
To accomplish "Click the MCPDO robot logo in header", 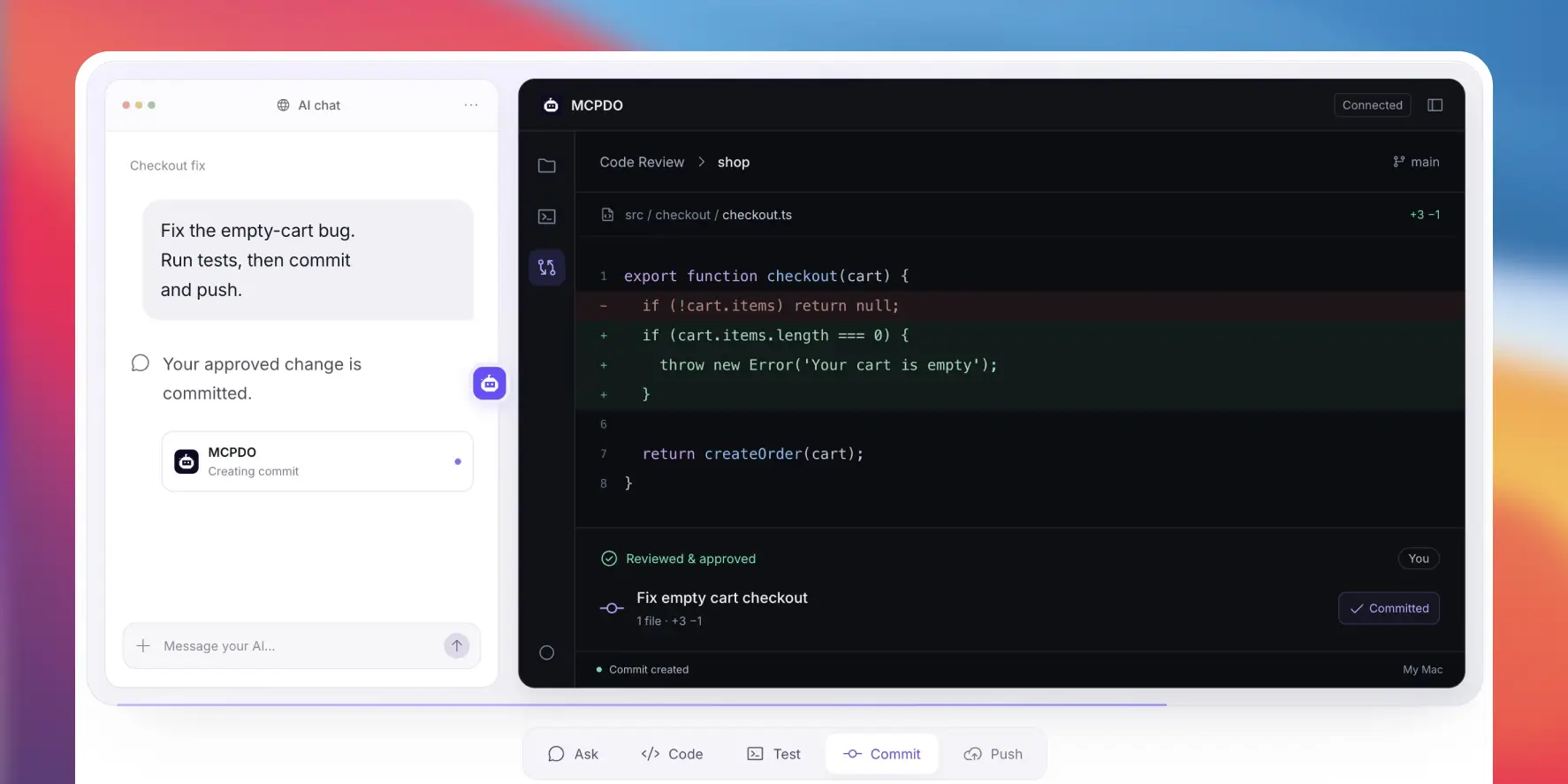I will click(x=552, y=105).
